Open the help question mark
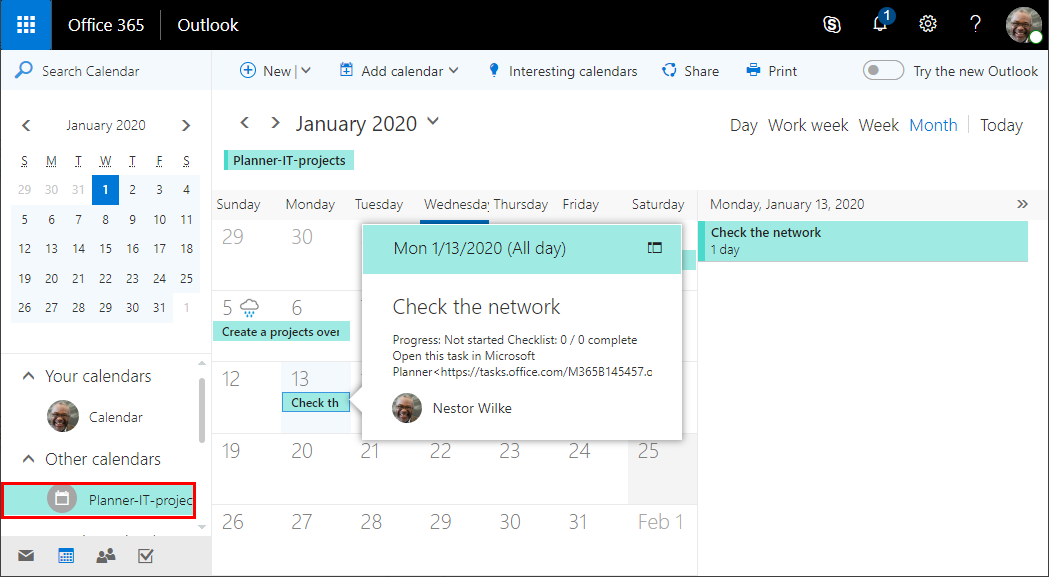 coord(976,25)
